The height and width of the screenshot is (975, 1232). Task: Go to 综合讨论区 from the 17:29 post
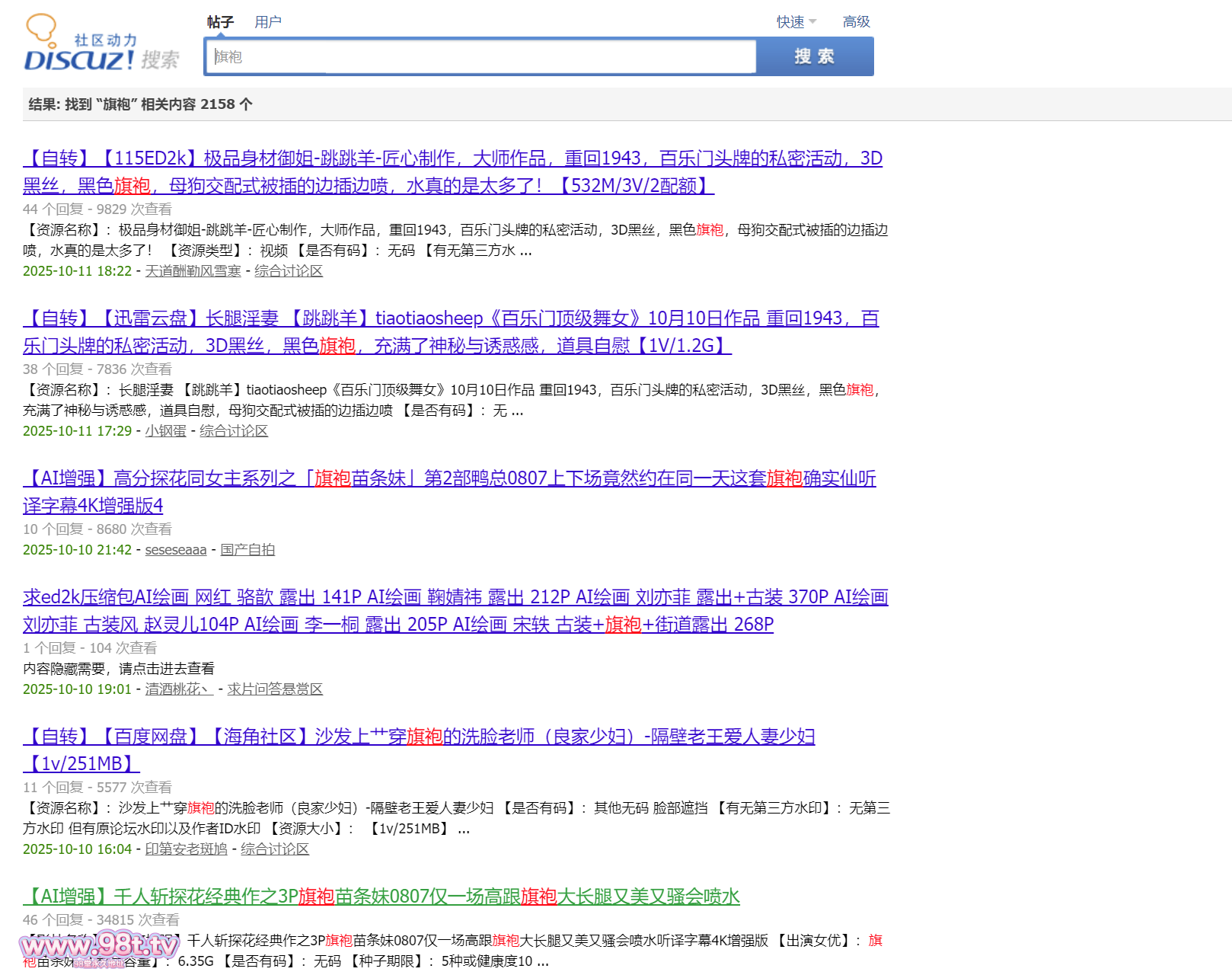[x=234, y=431]
